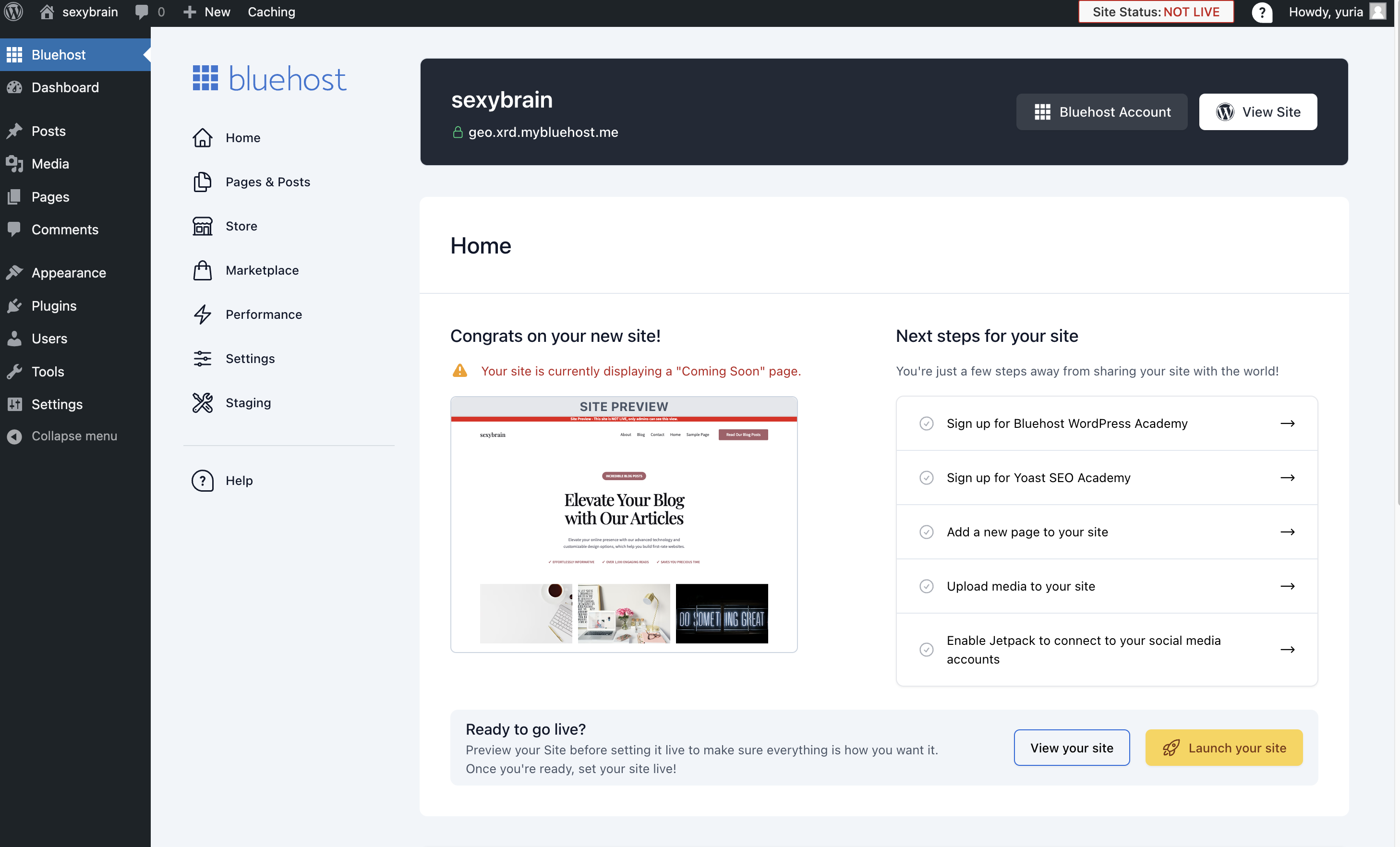
Task: Click the View Site button
Action: (x=1257, y=112)
